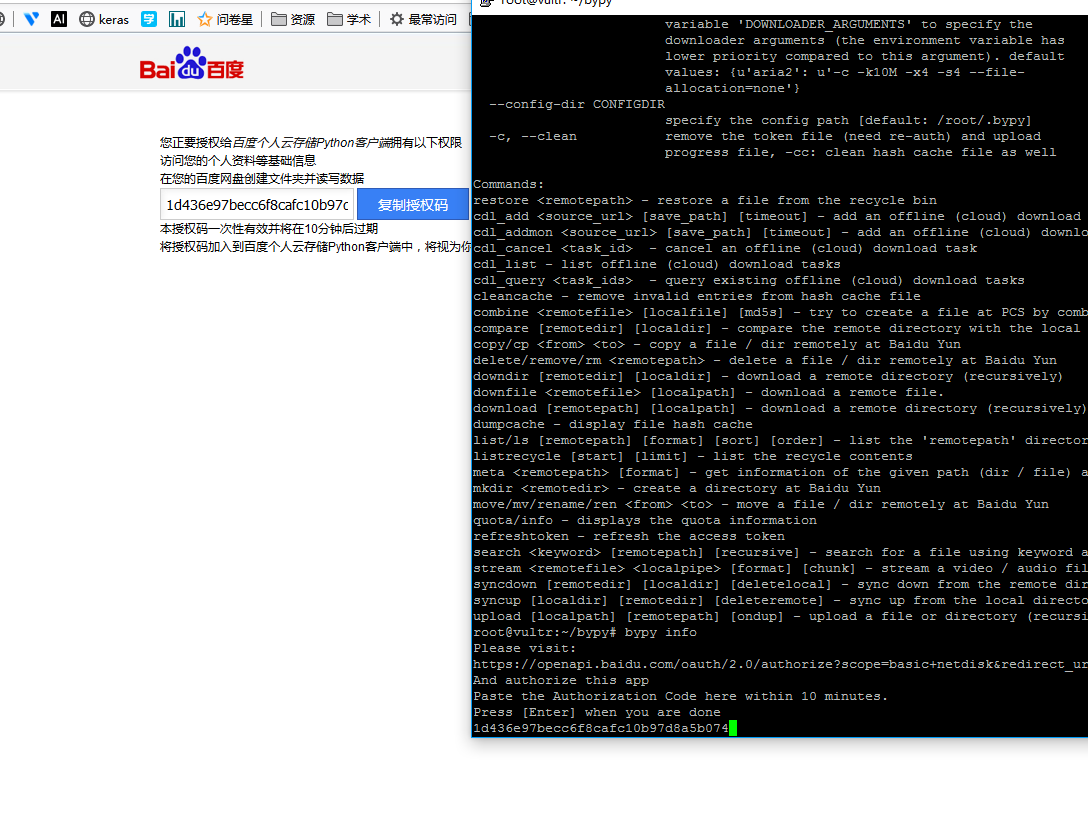
Task: Click the 'mkdir <remotedir>' command line
Action: click(x=677, y=488)
